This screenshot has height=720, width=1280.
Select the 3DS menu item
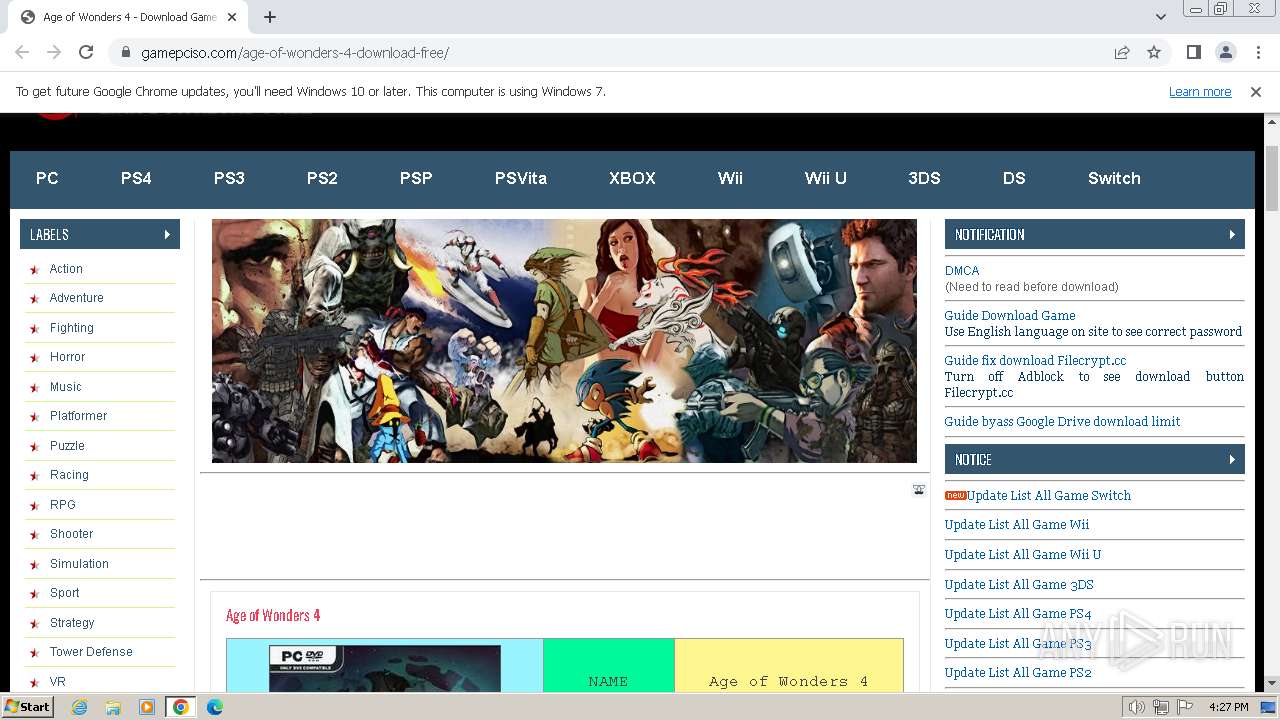pyautogui.click(x=924, y=178)
